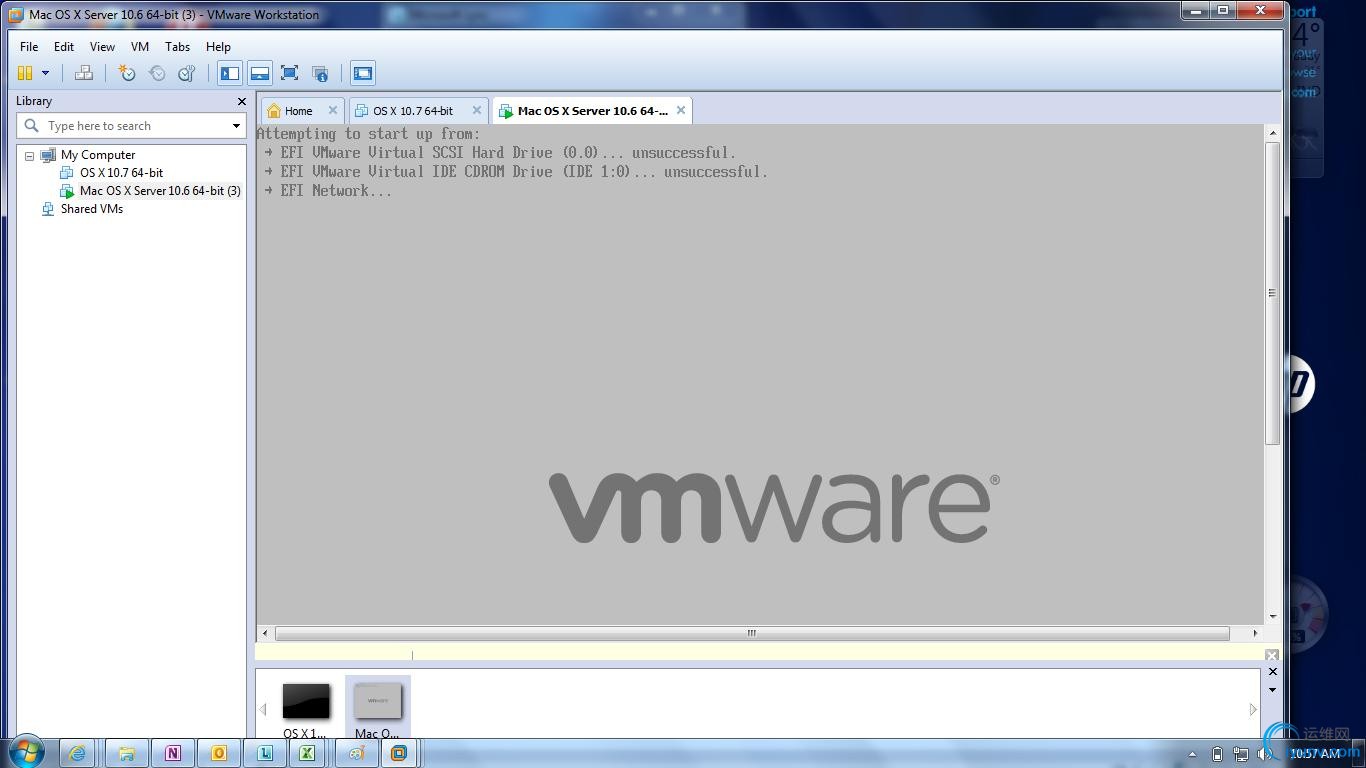Open Excel from the taskbar

pos(307,753)
